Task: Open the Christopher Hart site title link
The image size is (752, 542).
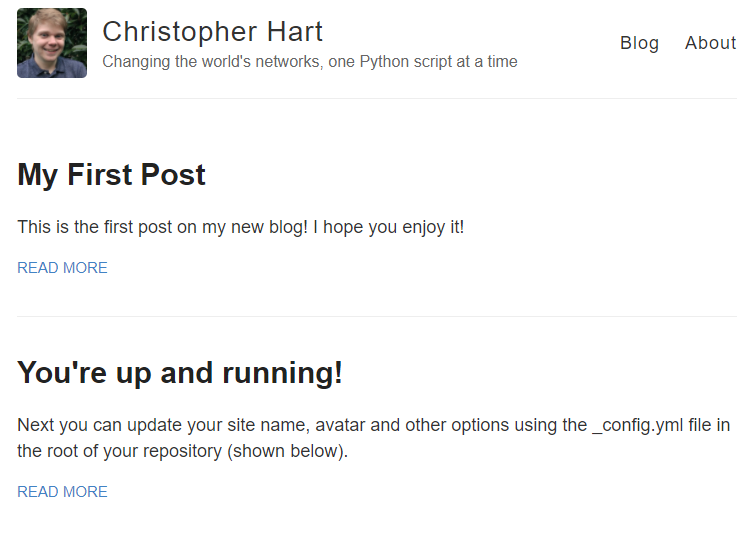Action: [x=212, y=31]
